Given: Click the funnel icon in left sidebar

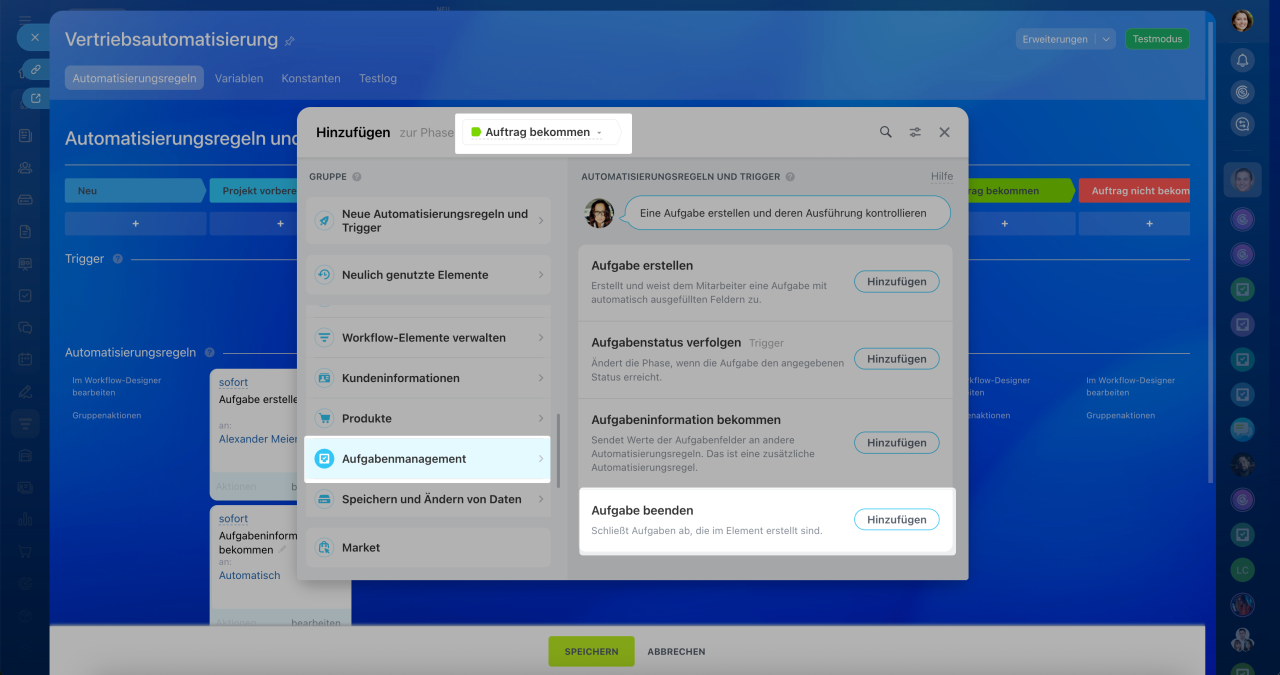Looking at the screenshot, I should pos(25,423).
